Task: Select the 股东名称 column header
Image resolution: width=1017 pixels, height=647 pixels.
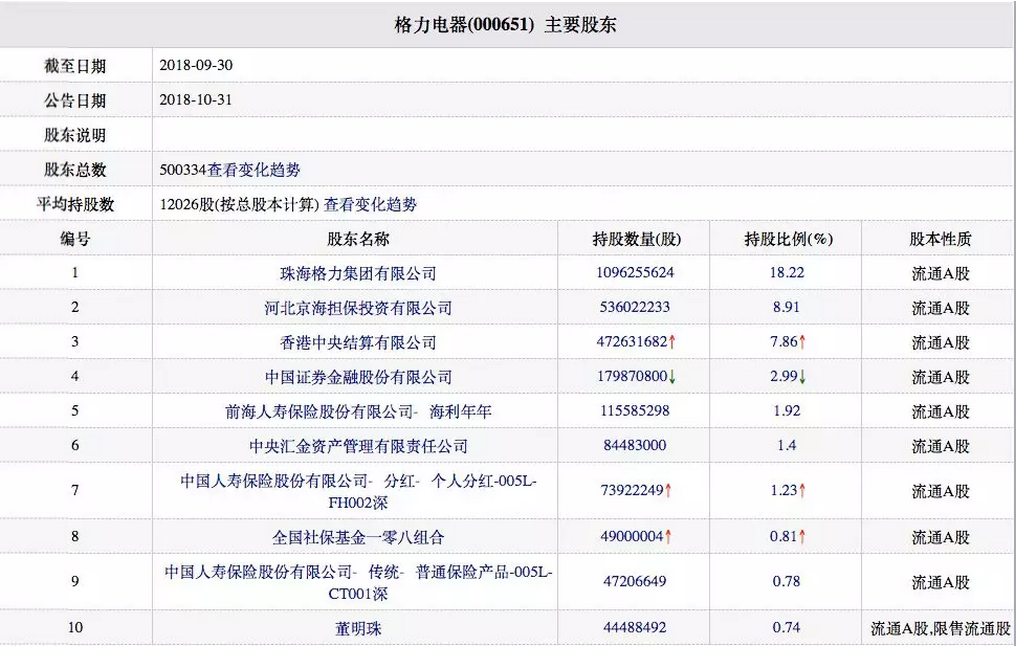Action: tap(358, 239)
